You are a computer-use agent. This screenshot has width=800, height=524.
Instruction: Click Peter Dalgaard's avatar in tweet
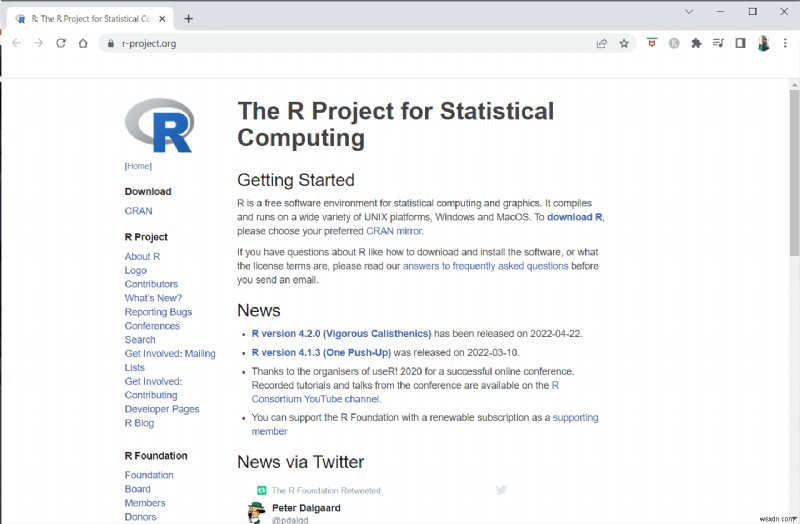coord(256,512)
